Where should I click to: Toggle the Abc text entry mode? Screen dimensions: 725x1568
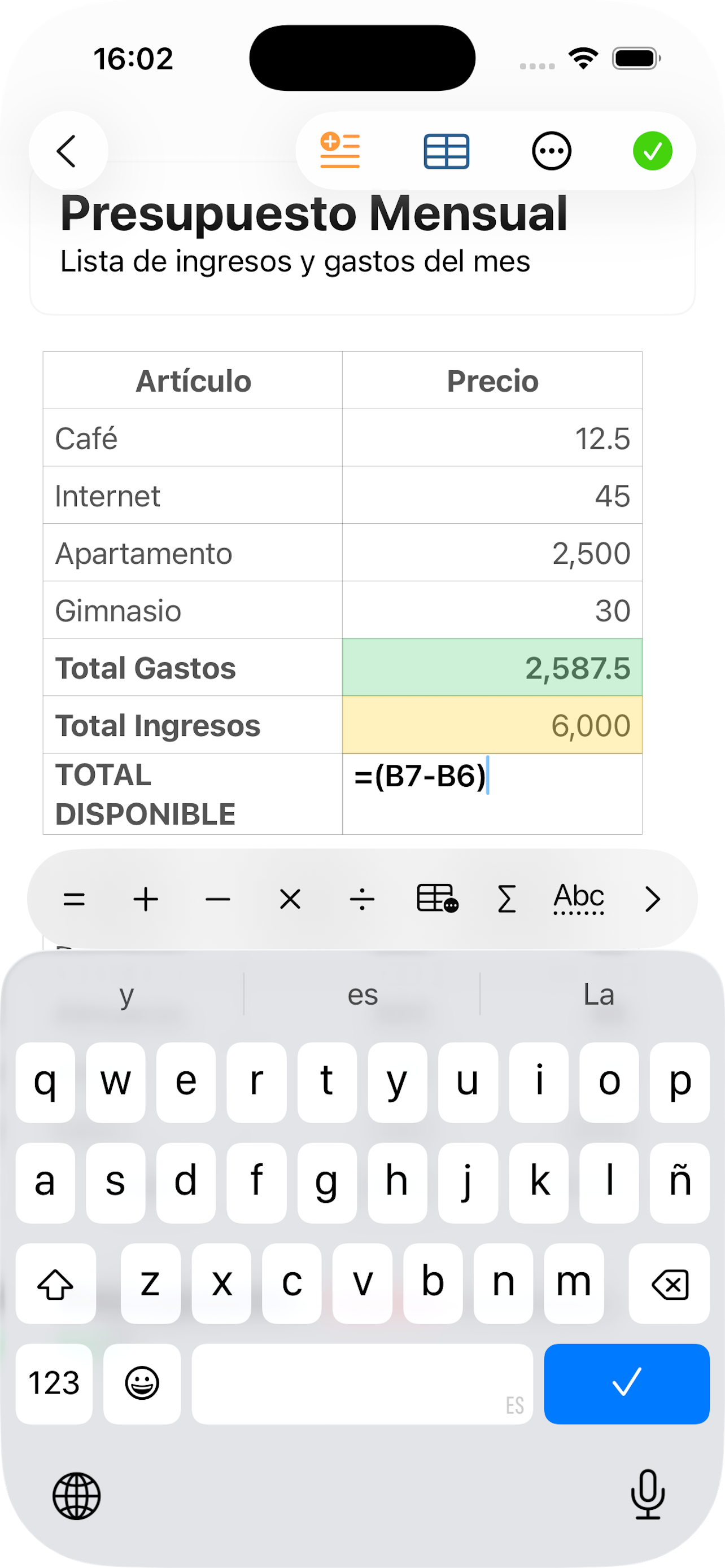coord(578,898)
